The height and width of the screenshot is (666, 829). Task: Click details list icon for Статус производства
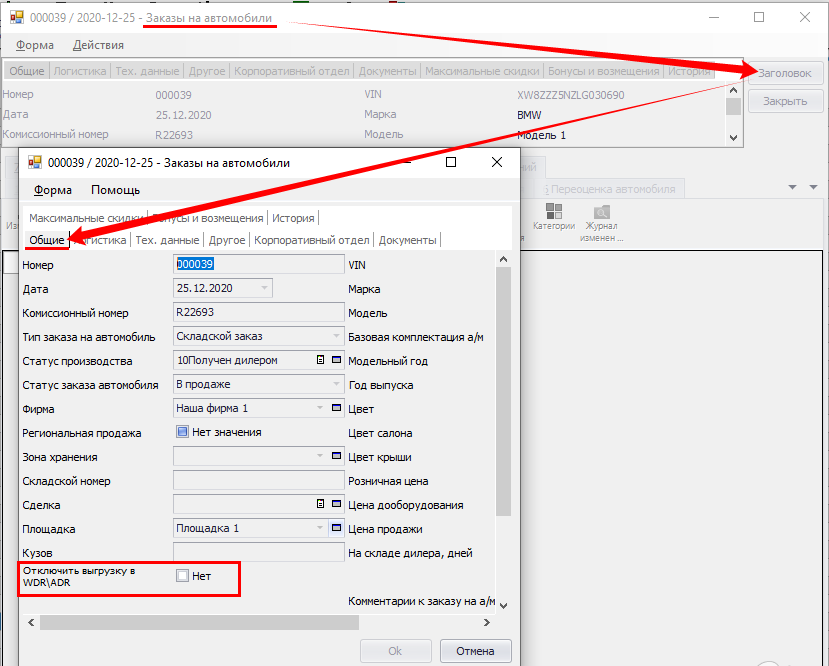click(321, 360)
